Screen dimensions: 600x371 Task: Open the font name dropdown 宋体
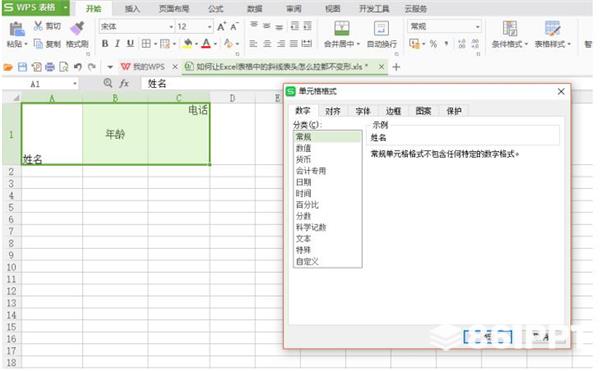pyautogui.click(x=171, y=27)
